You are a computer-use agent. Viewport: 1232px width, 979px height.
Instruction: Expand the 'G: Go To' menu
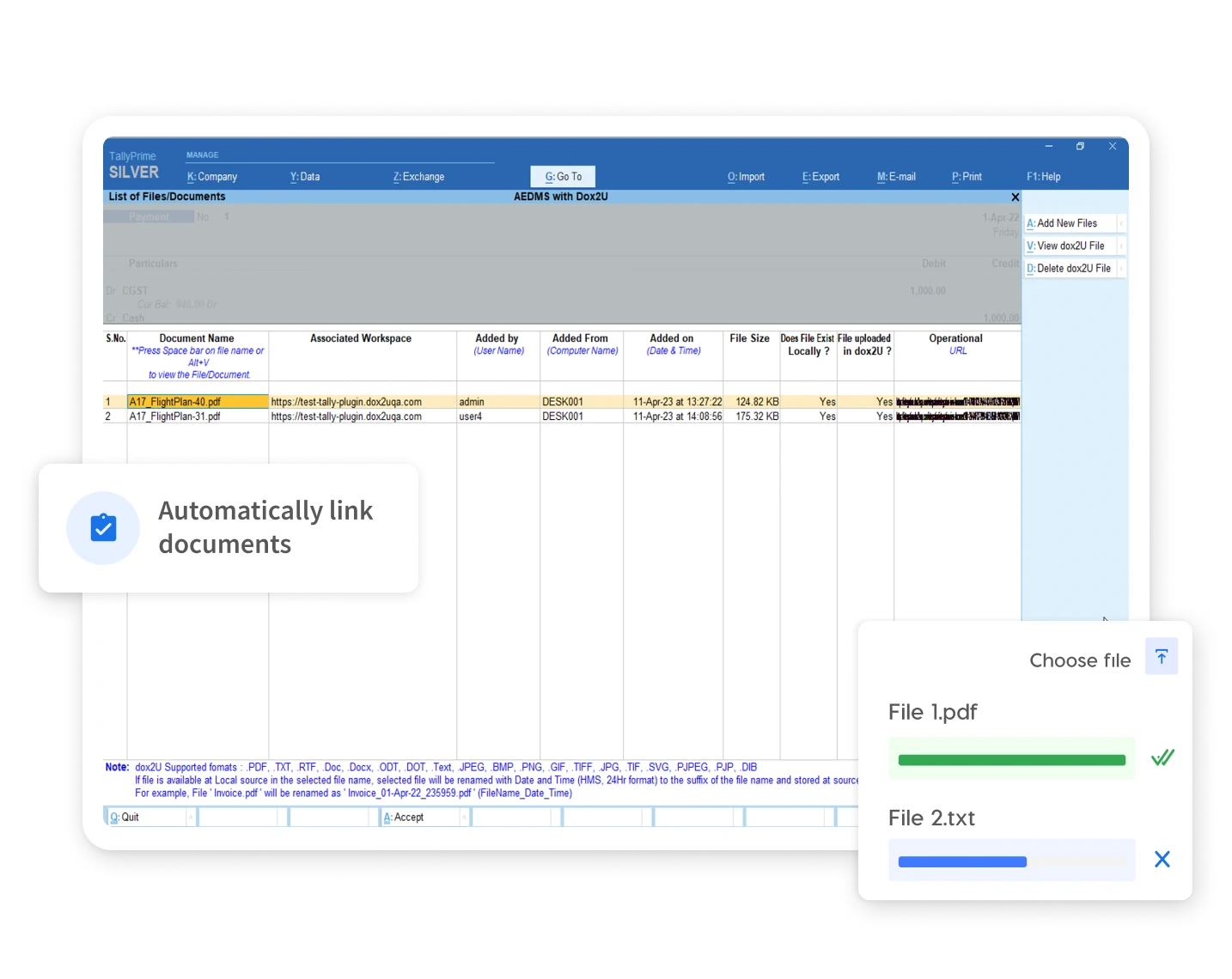(x=563, y=176)
